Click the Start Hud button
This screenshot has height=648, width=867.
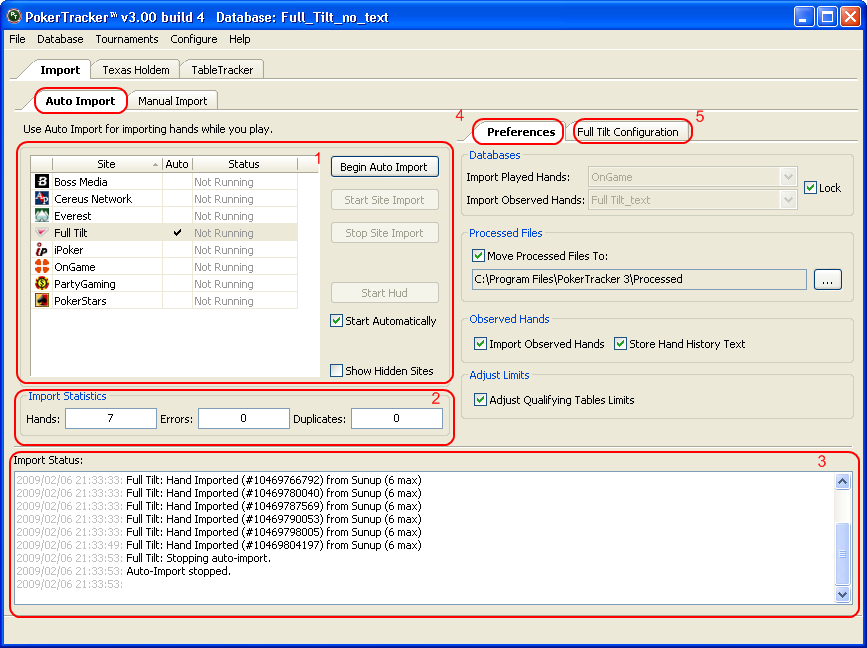pyautogui.click(x=384, y=293)
